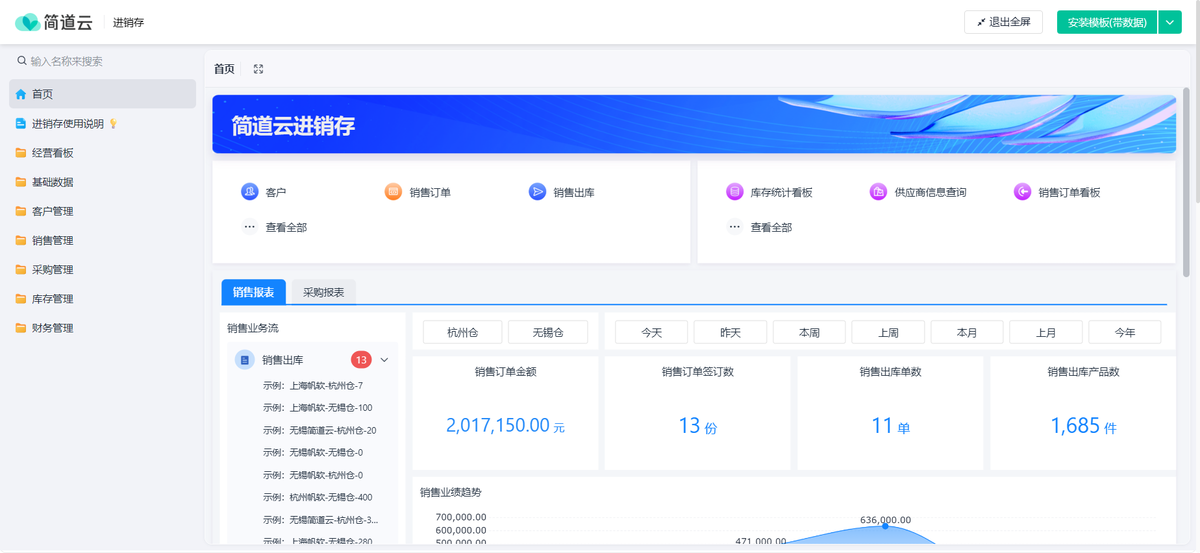Filter by 无锡仓 warehouse
Viewport: 1200px width, 553px height.
point(548,332)
